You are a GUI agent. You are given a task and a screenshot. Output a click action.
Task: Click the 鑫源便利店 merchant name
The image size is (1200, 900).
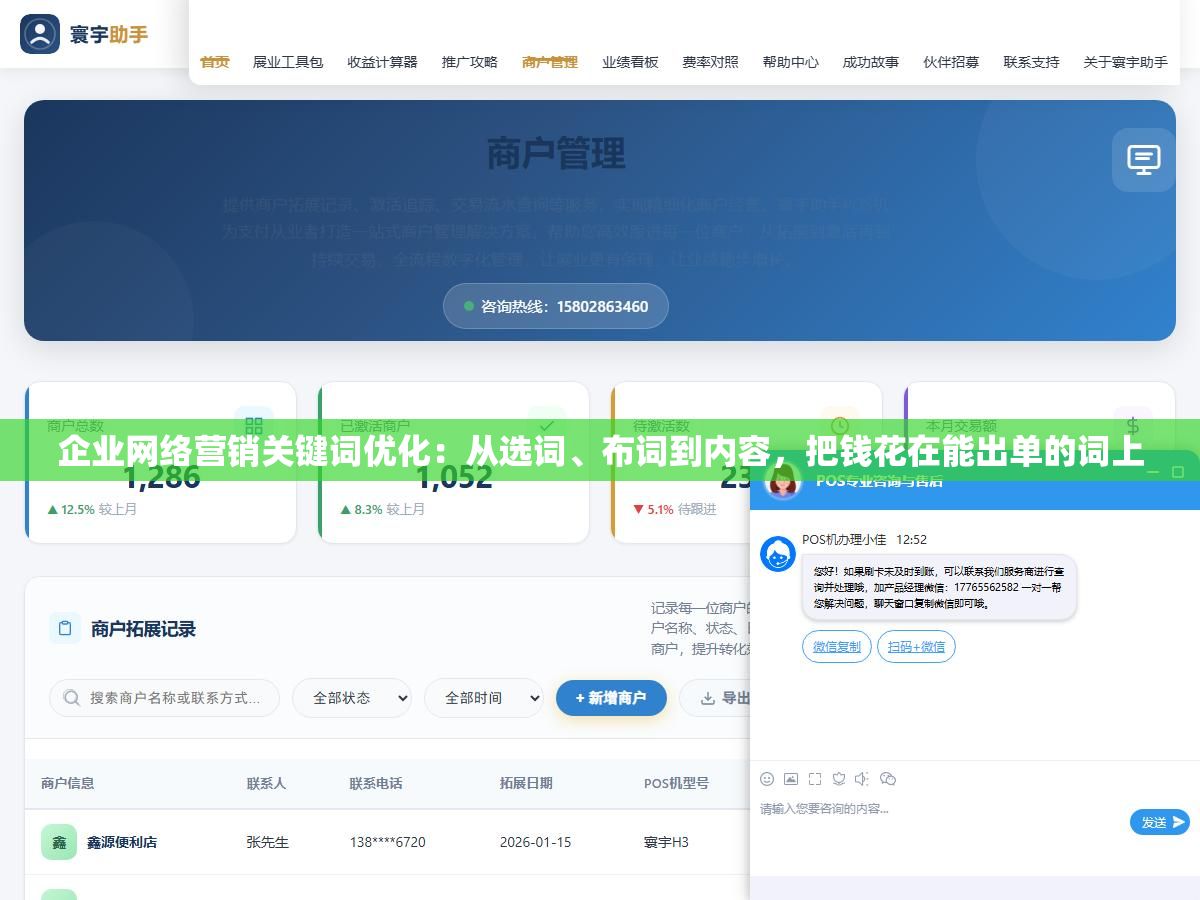tap(122, 842)
